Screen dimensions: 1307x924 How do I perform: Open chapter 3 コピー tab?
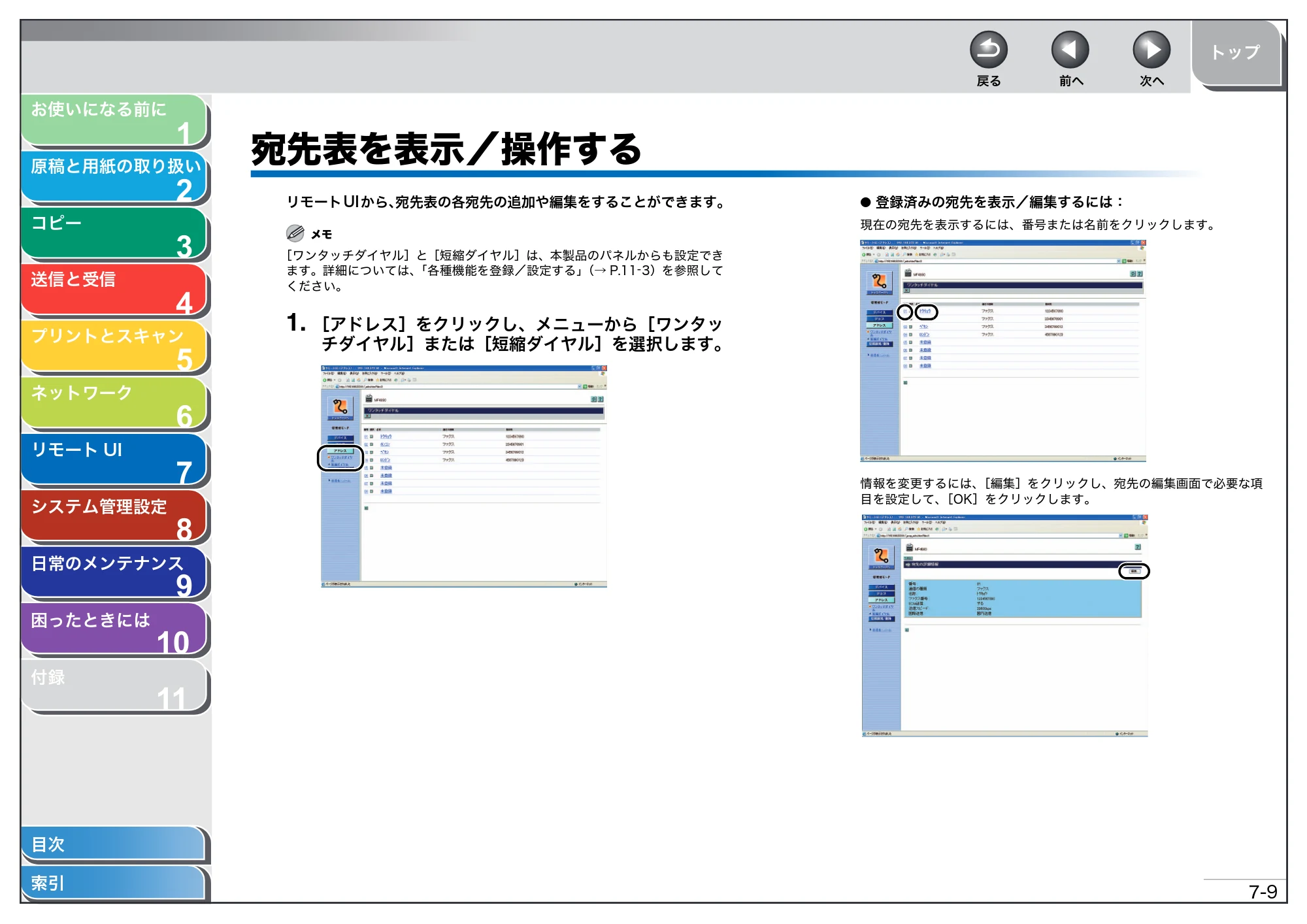114,234
